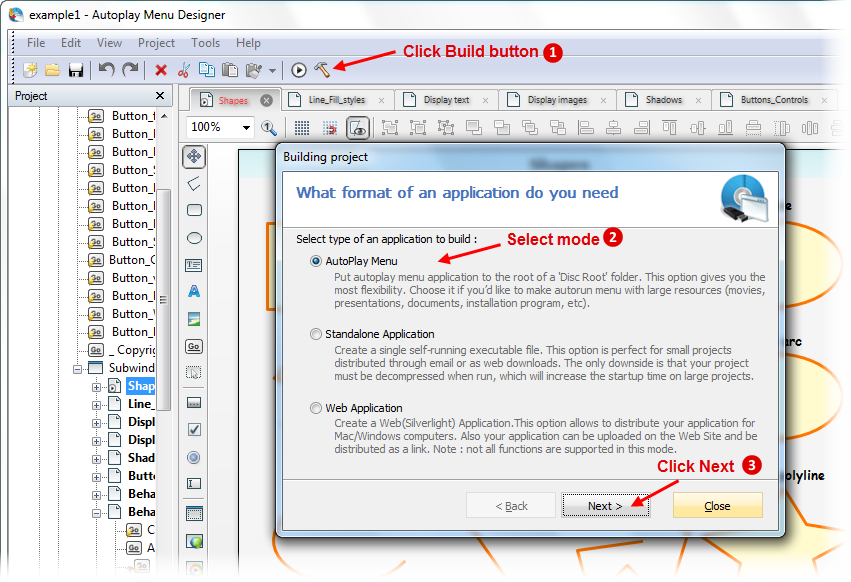Close the Shapes tab with its X
This screenshot has width=851, height=582.
266,100
